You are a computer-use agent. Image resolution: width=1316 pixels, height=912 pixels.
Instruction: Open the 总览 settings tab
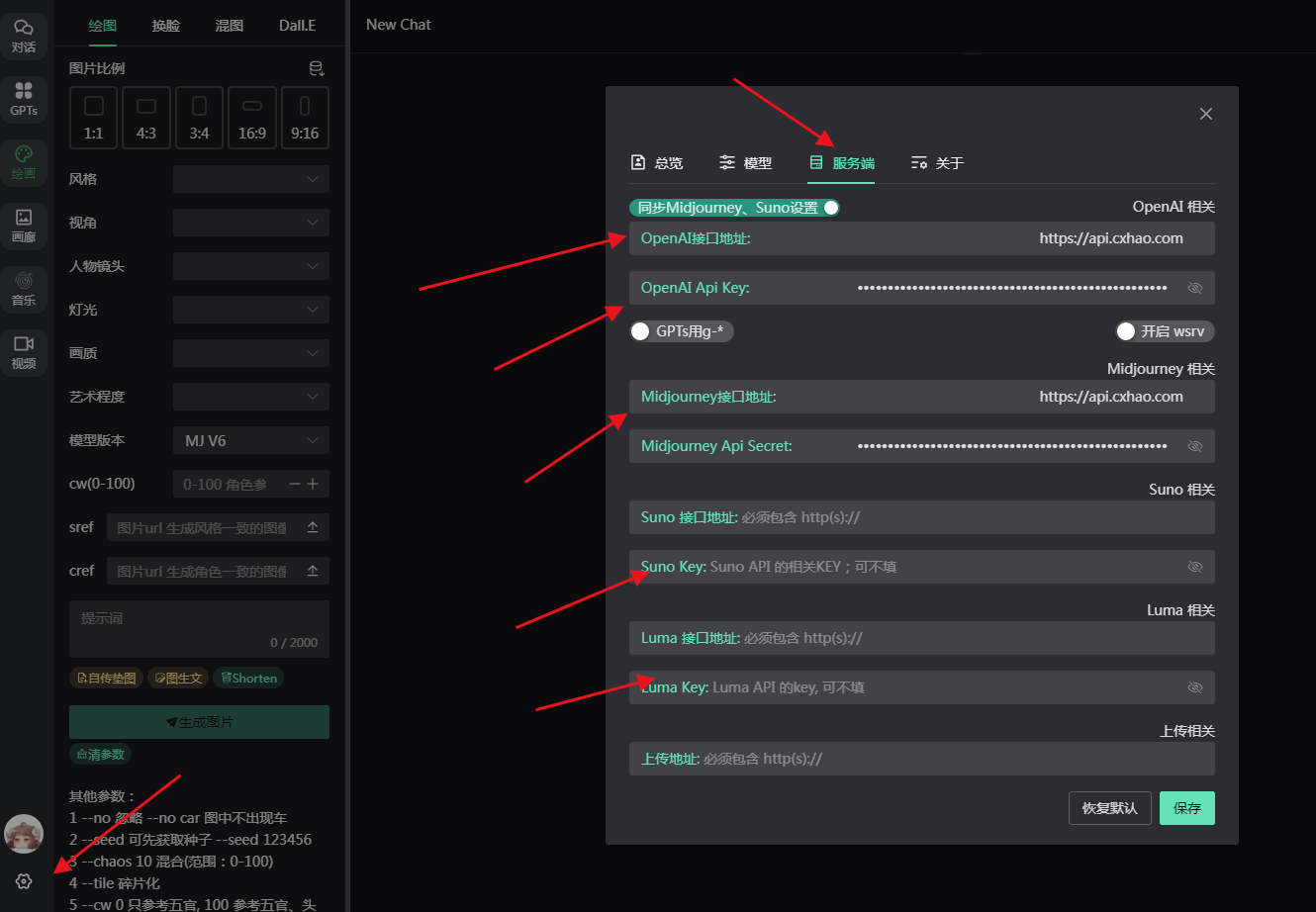pos(657,163)
